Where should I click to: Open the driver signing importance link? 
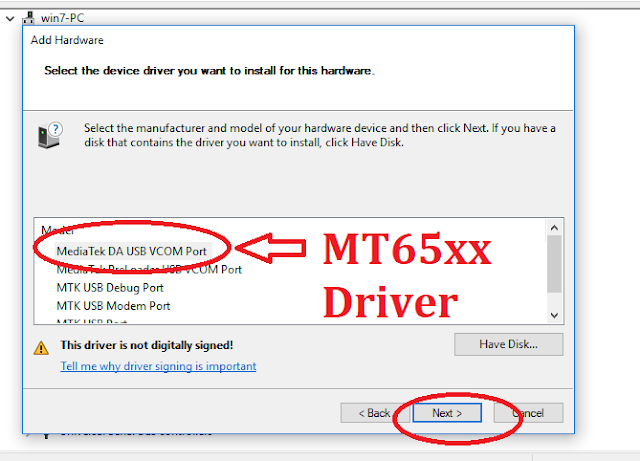point(158,366)
